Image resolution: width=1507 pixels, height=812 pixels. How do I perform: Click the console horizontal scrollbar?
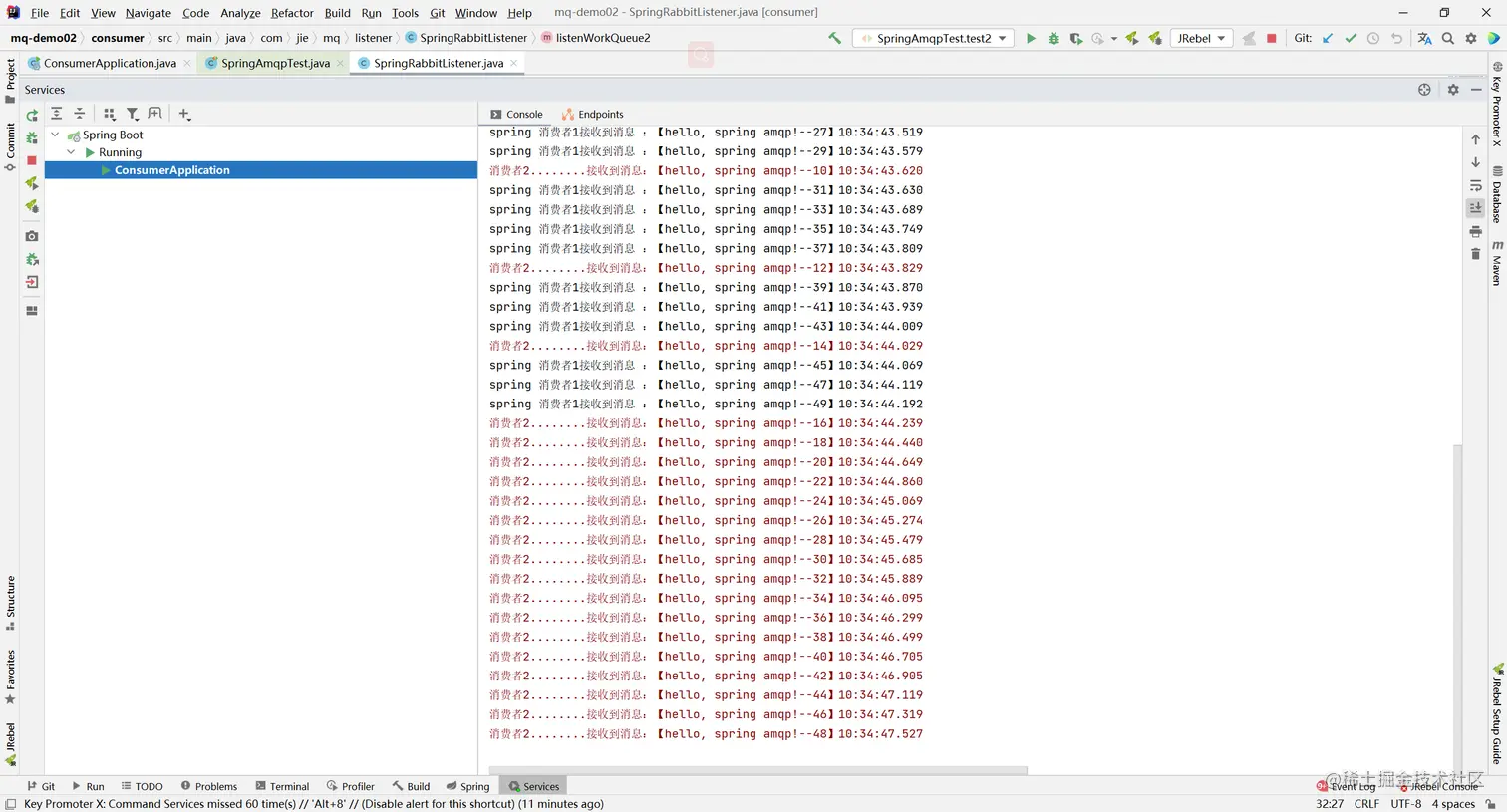click(x=757, y=770)
